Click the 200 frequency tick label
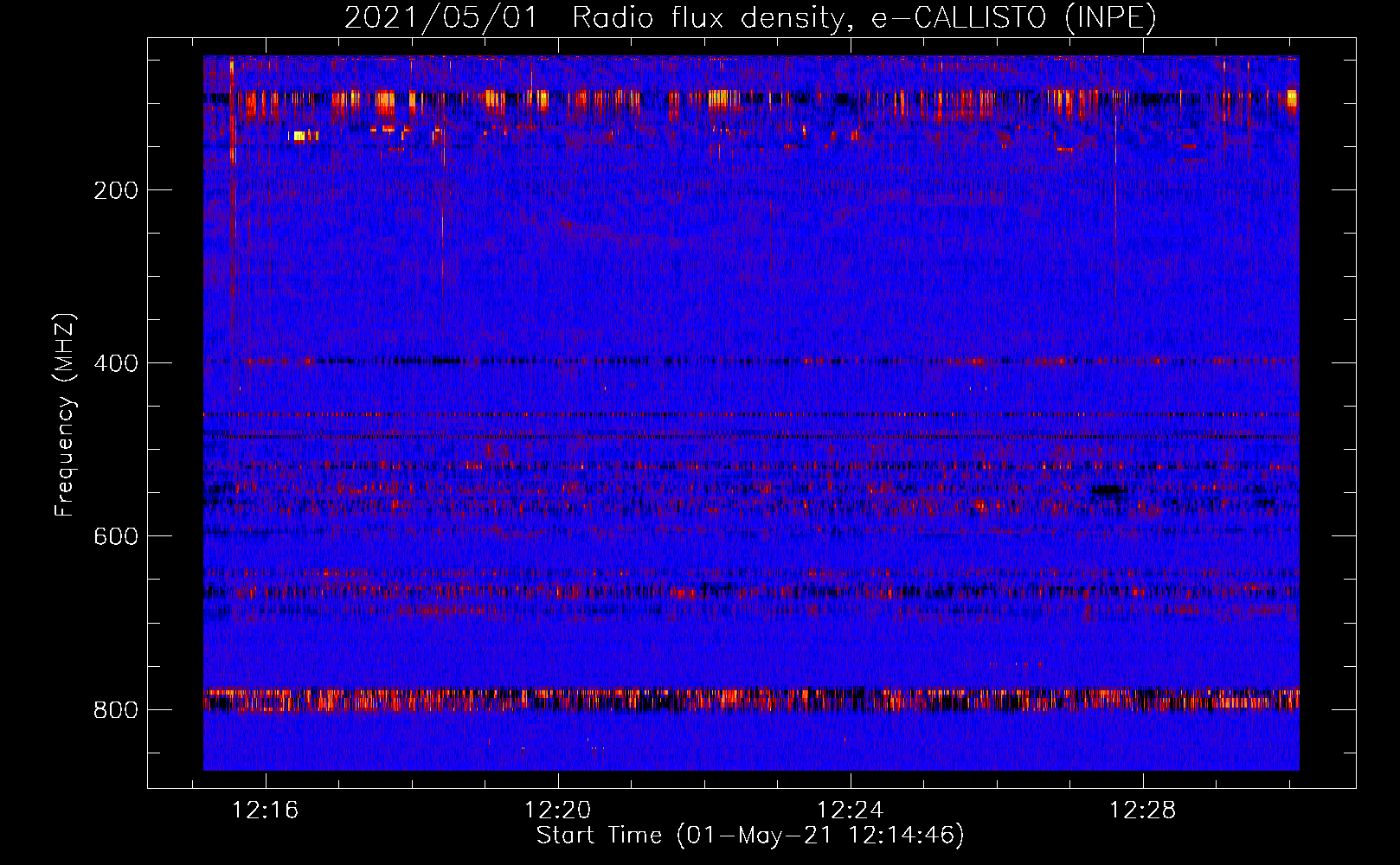 (116, 190)
